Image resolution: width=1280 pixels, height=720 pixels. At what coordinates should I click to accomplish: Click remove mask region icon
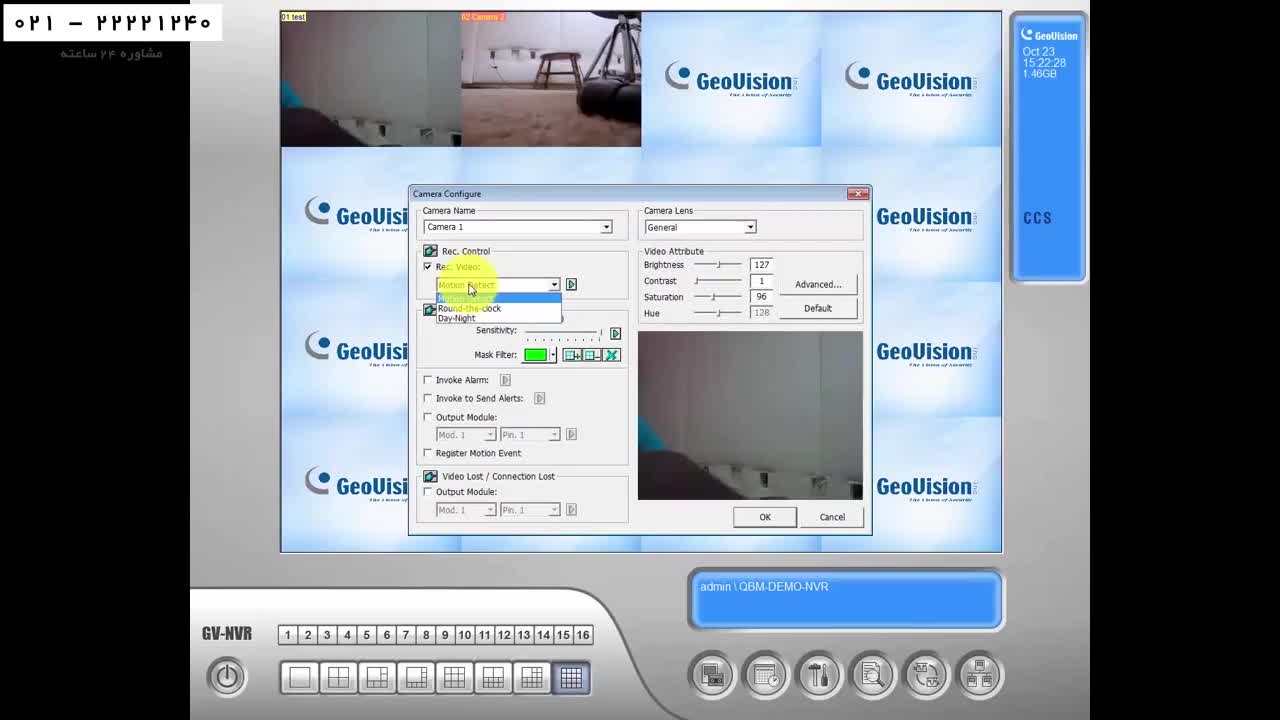tap(592, 355)
